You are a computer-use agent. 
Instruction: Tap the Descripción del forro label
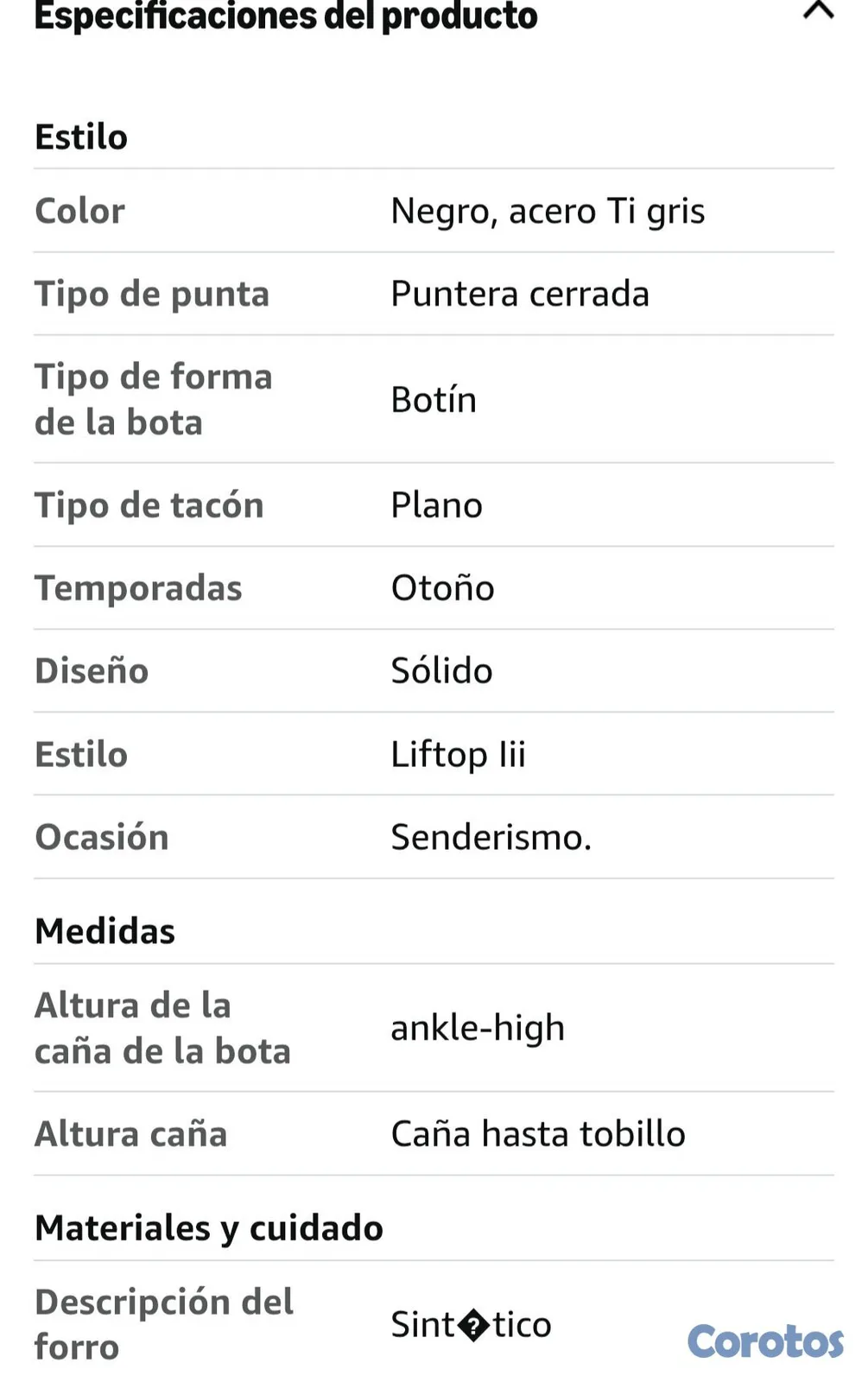[x=164, y=1324]
